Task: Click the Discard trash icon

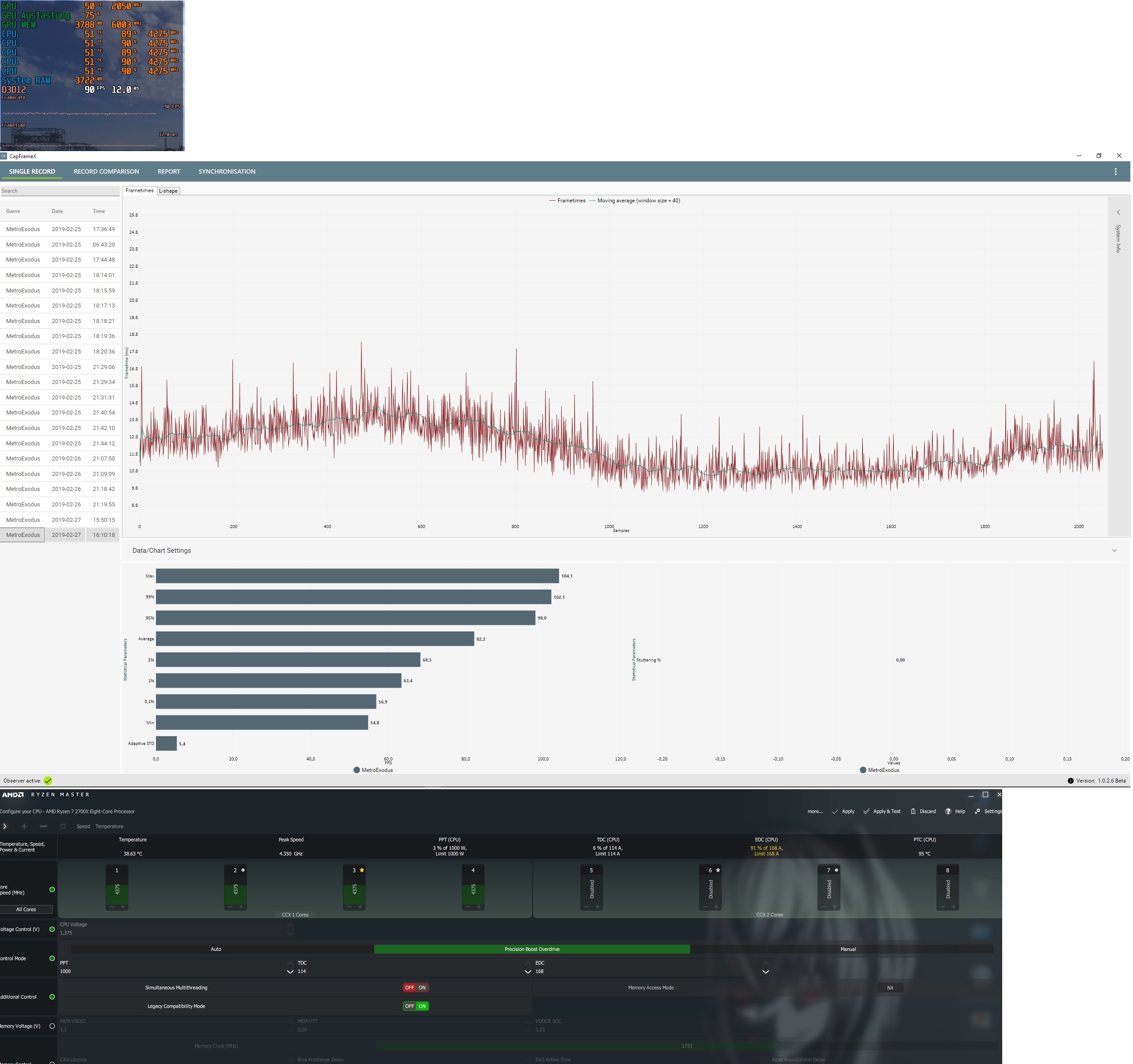Action: click(x=913, y=812)
